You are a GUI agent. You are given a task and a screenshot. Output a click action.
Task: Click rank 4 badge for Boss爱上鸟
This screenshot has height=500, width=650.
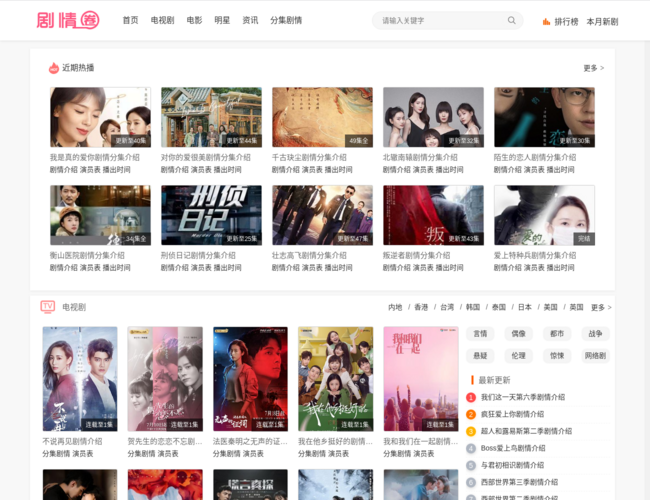pyautogui.click(x=471, y=448)
